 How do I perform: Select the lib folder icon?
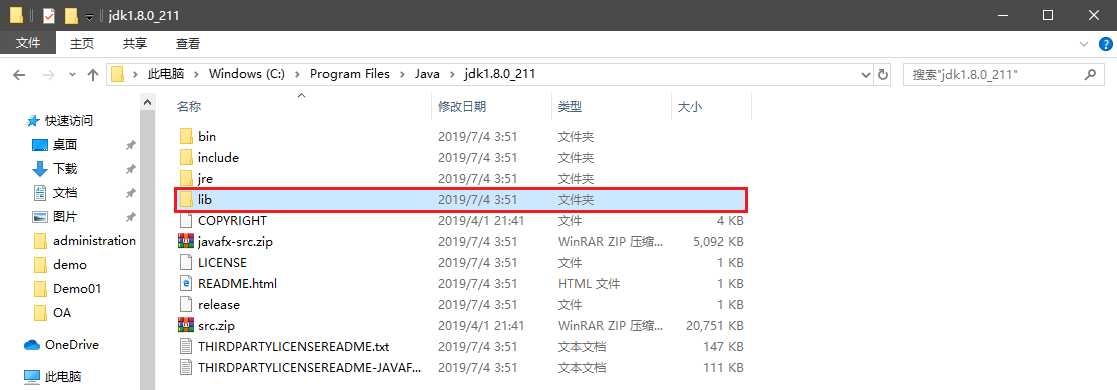[186, 200]
